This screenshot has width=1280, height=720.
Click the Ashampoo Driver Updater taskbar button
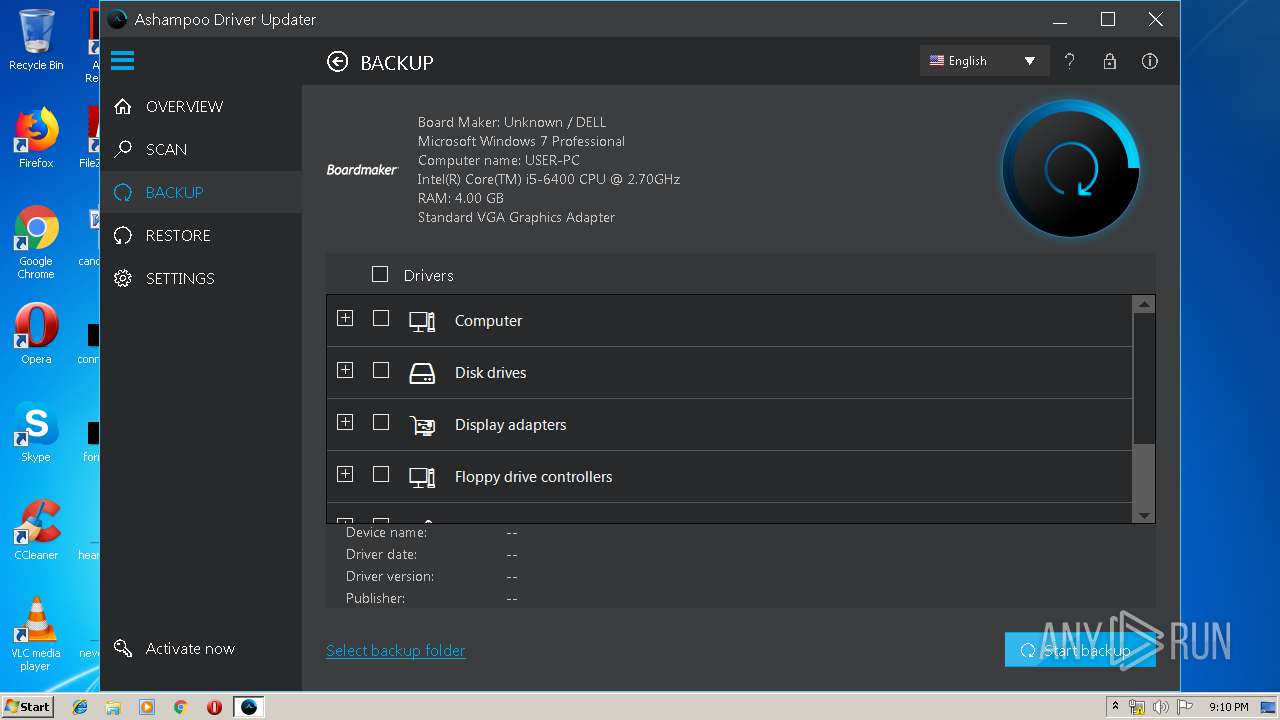point(249,707)
